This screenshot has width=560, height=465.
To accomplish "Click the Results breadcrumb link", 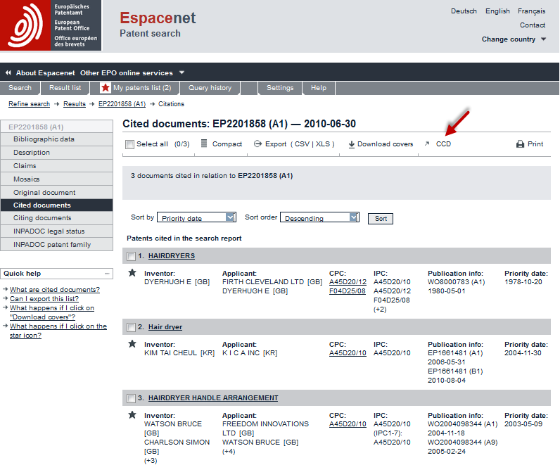I will point(74,104).
